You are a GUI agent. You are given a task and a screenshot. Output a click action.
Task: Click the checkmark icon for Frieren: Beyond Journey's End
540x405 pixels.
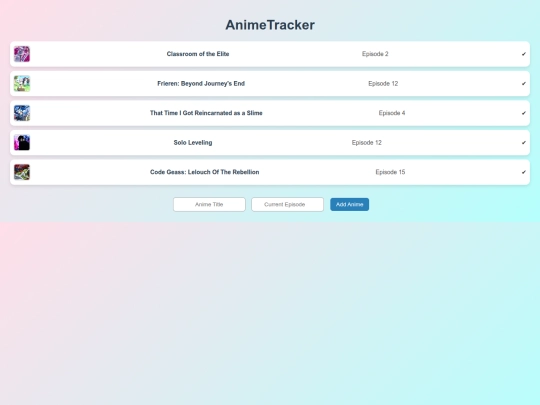point(523,84)
